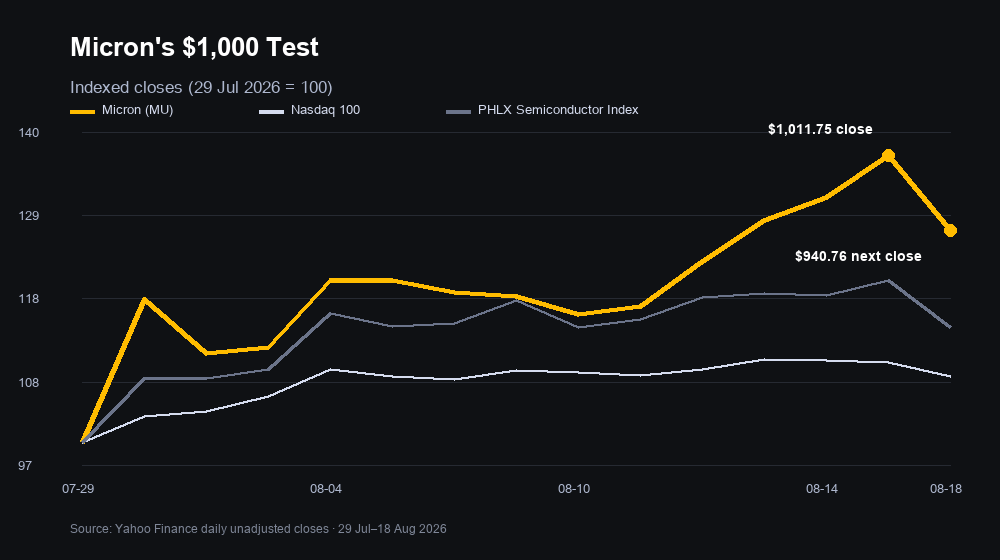Click the yellow Micron legend swatch
This screenshot has width=1000, height=560.
[82, 112]
